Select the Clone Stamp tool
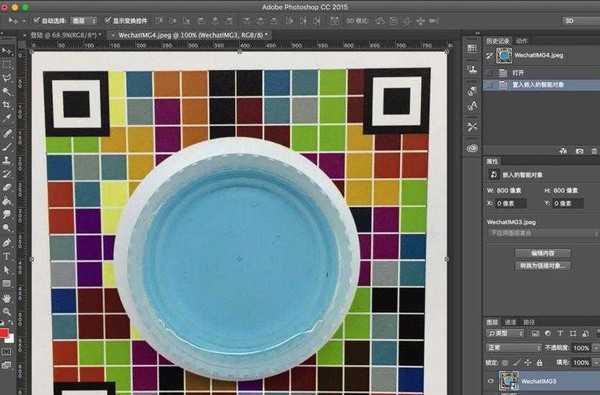 click(x=7, y=160)
